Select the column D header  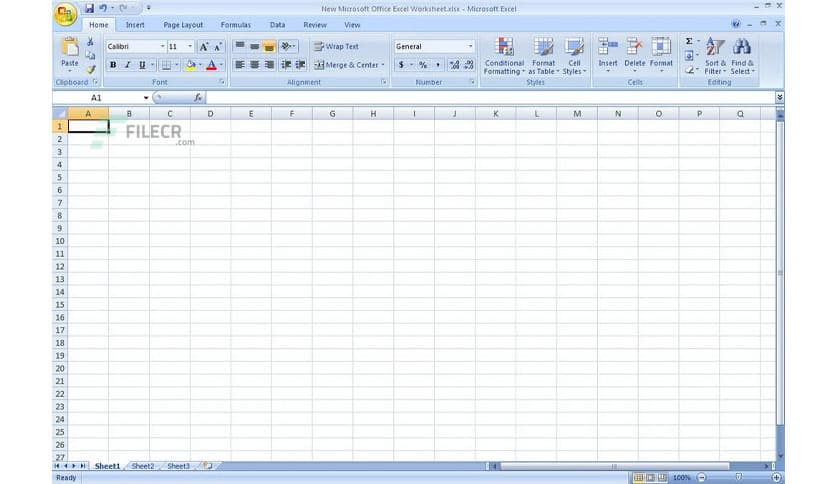click(210, 114)
